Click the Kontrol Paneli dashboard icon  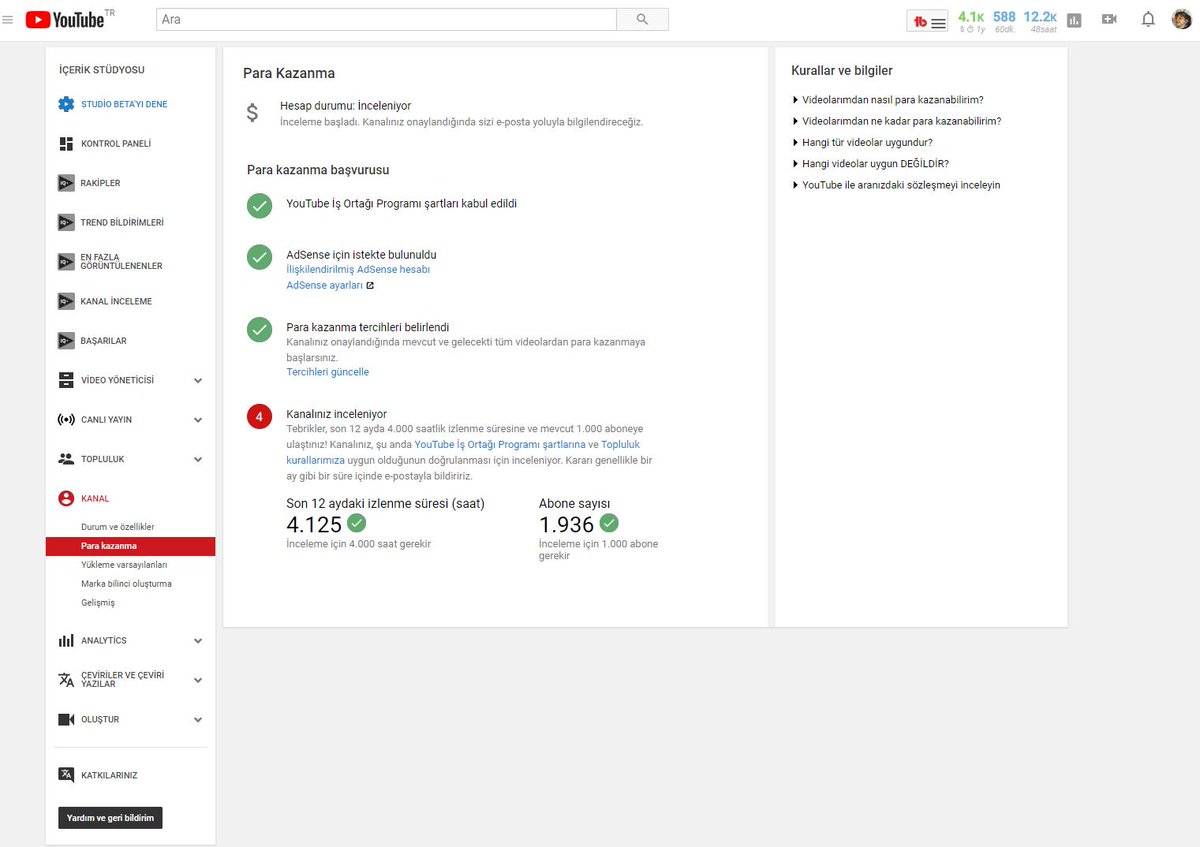66,143
